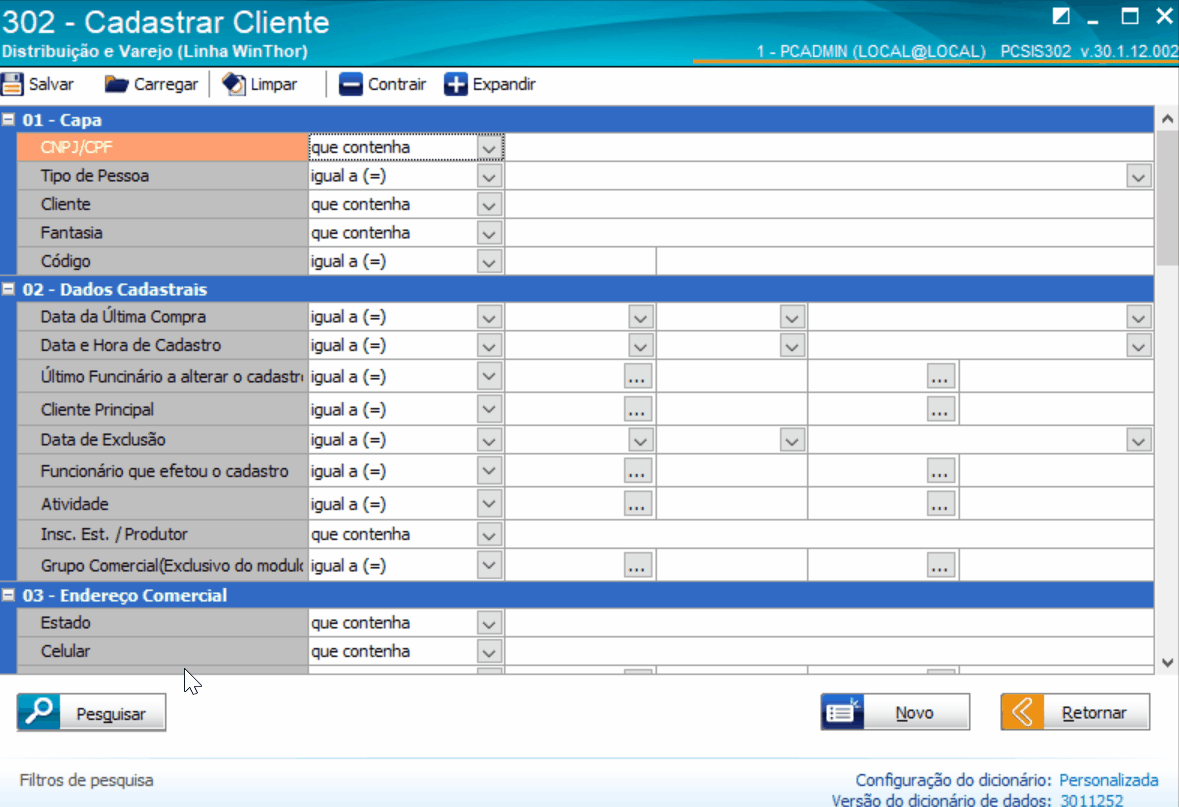Click the Salvar floppy disk icon
Screen dimensions: 1179x807
(13, 84)
